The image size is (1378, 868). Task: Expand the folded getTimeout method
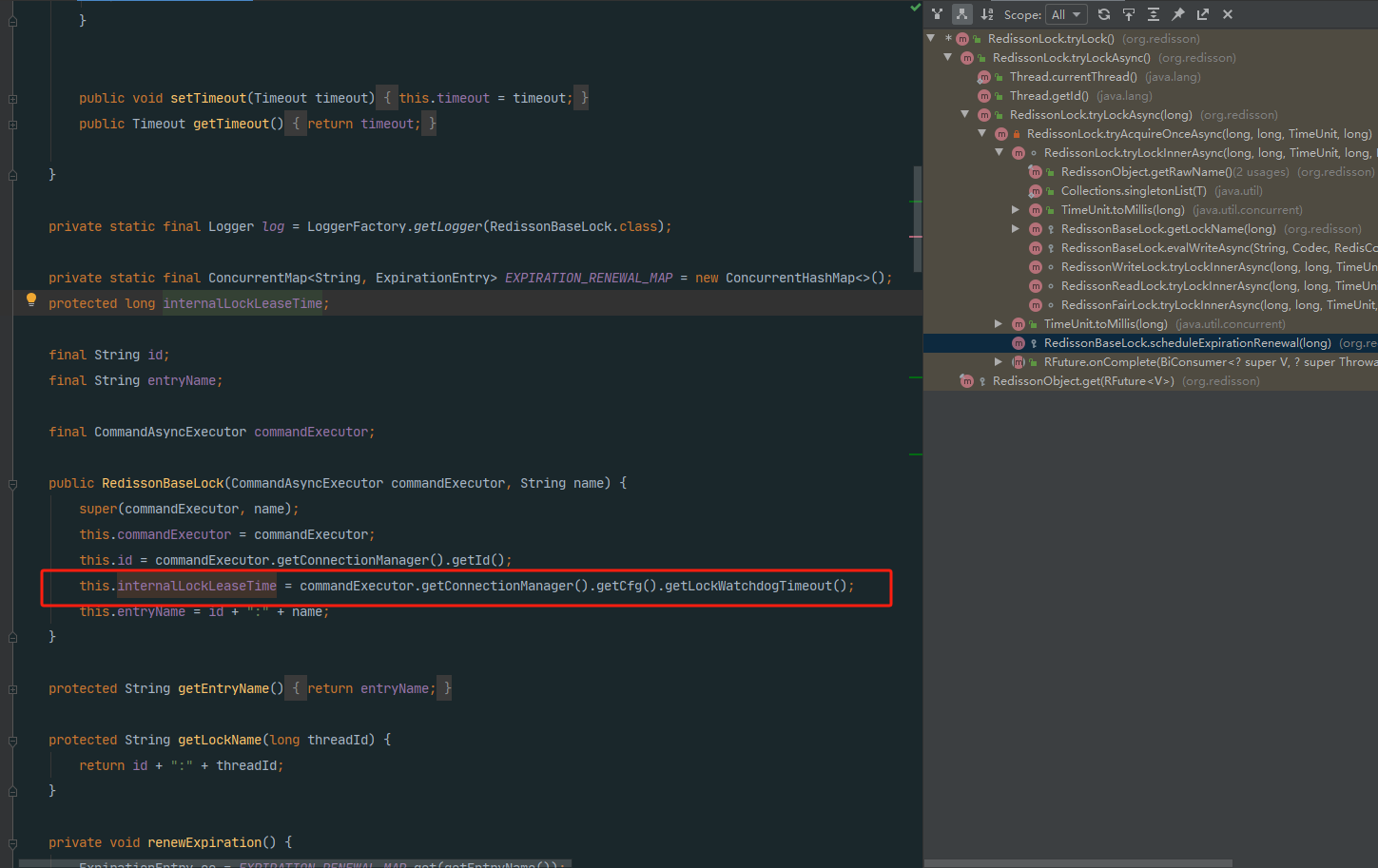click(12, 125)
